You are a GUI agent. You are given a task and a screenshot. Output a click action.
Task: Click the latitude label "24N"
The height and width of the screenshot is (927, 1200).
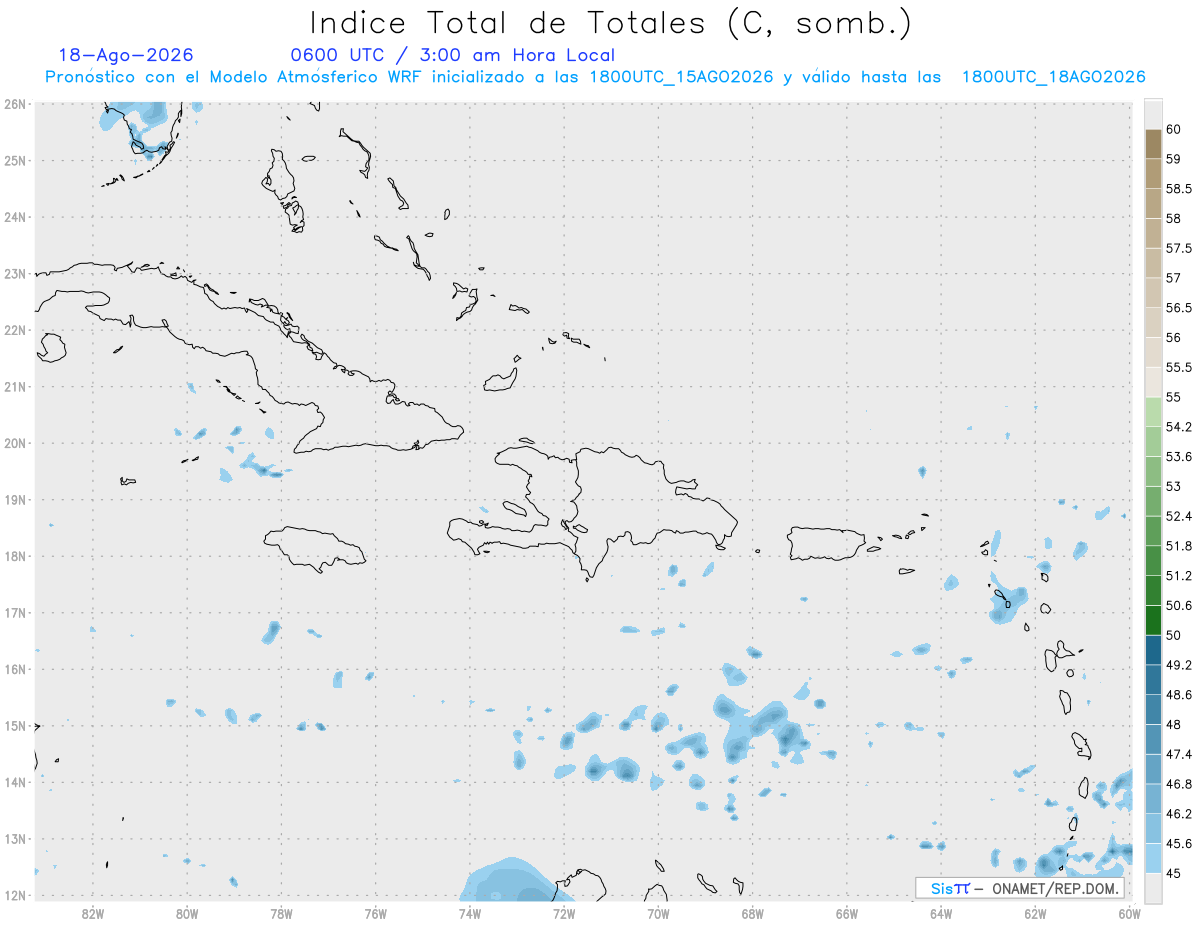(x=15, y=217)
